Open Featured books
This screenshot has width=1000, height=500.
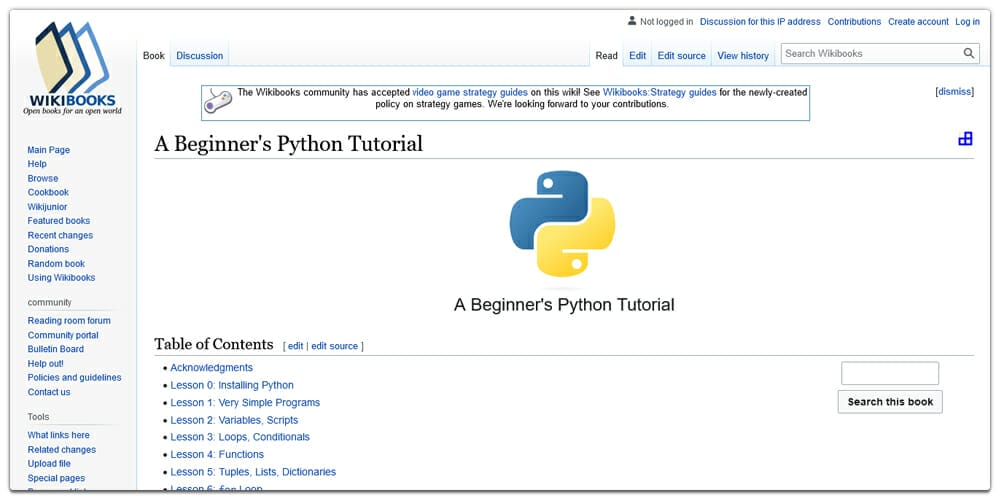pos(59,221)
